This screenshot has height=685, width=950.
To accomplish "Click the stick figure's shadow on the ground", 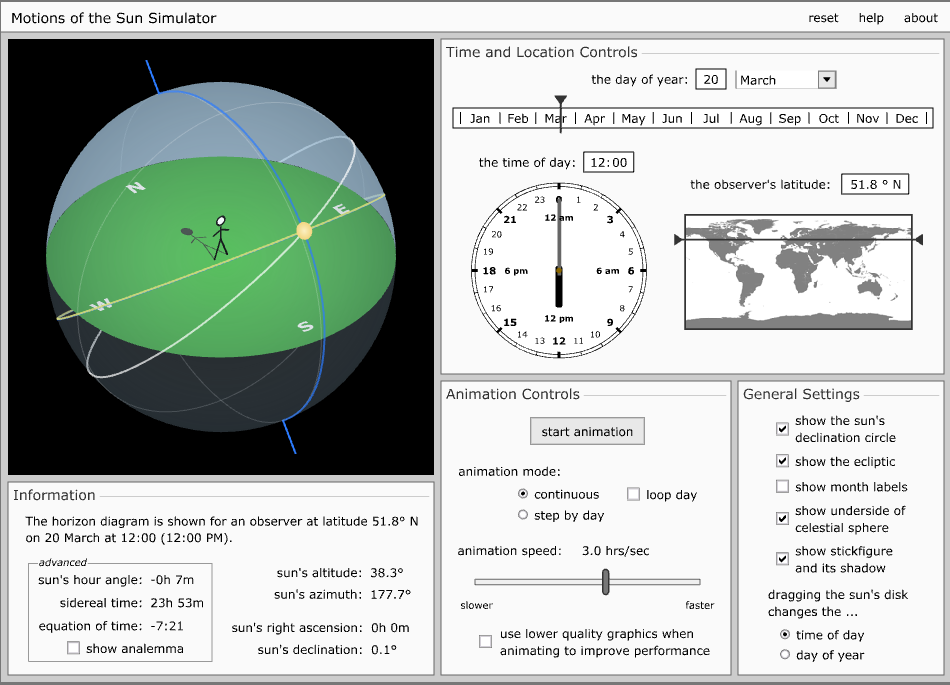I will tap(195, 239).
